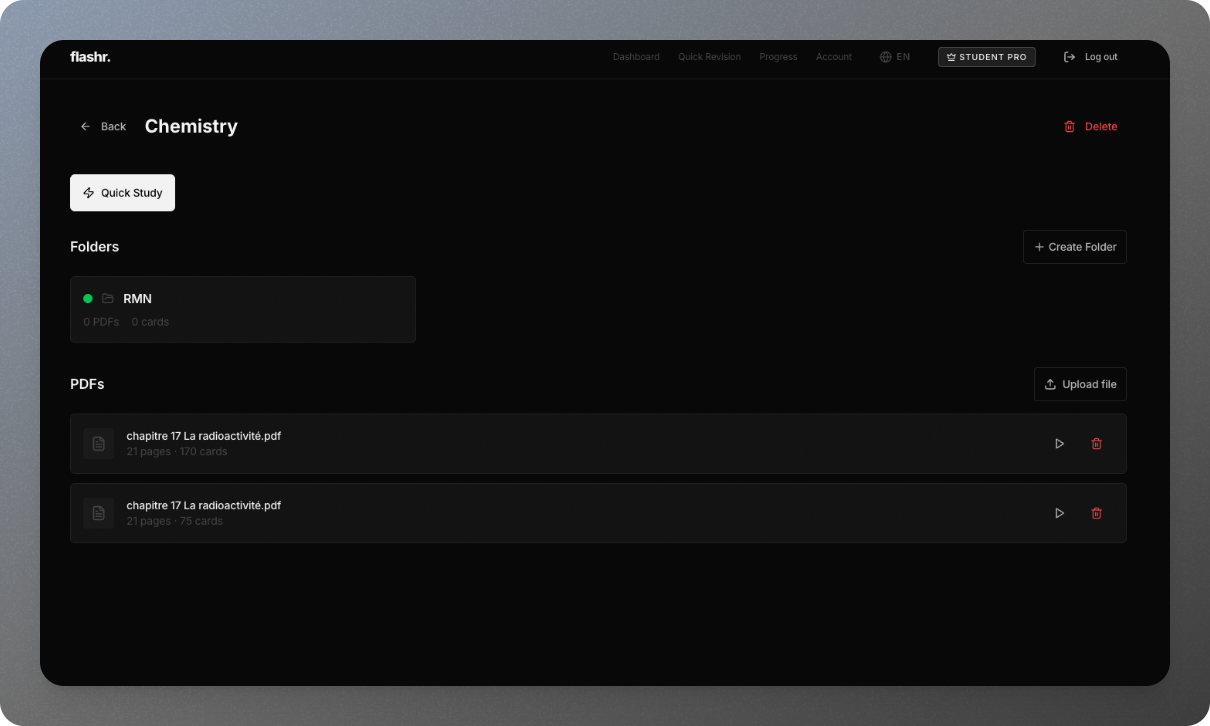Click the upload icon in Upload file button
This screenshot has width=1210, height=726.
tap(1050, 384)
